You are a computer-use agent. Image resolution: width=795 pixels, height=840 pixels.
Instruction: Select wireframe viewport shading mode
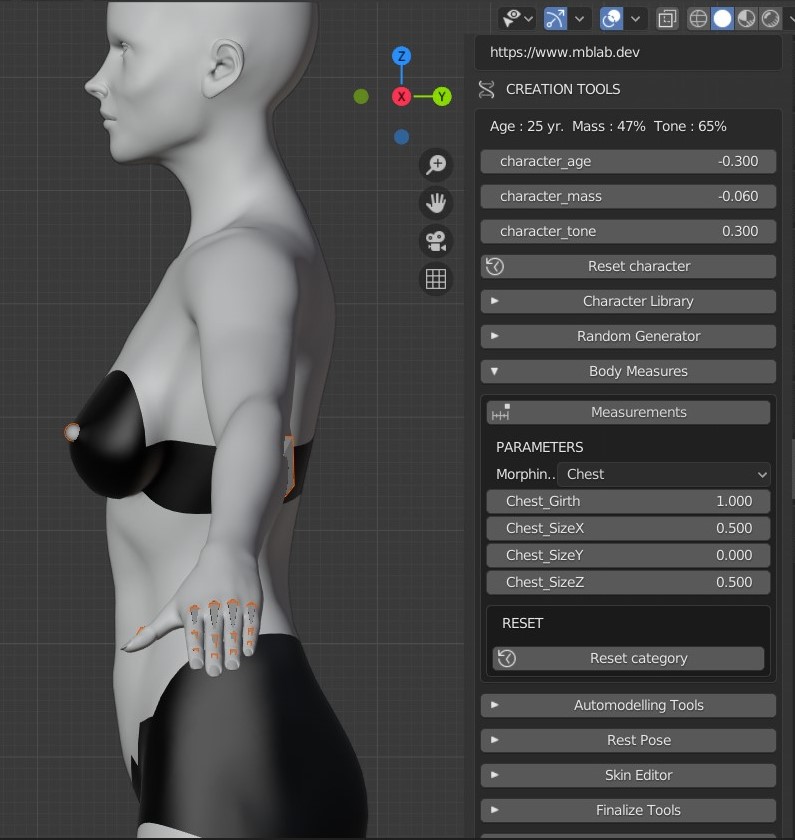(698, 19)
